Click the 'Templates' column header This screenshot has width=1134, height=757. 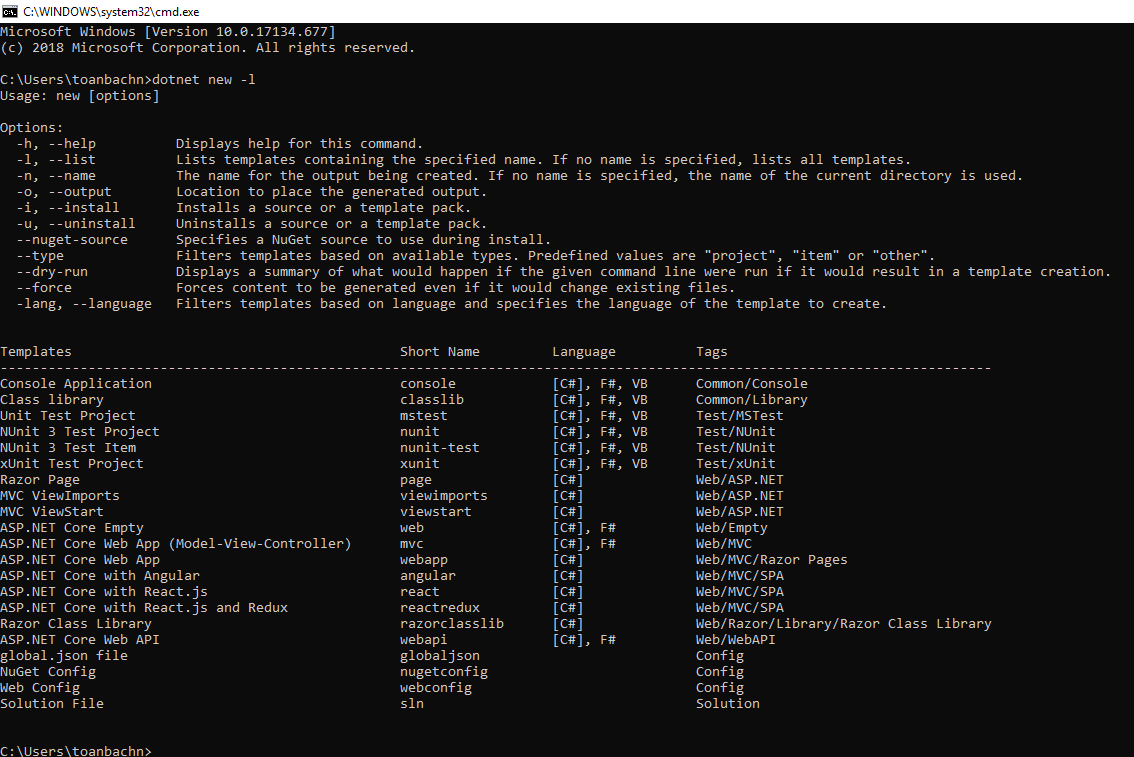tap(36, 352)
